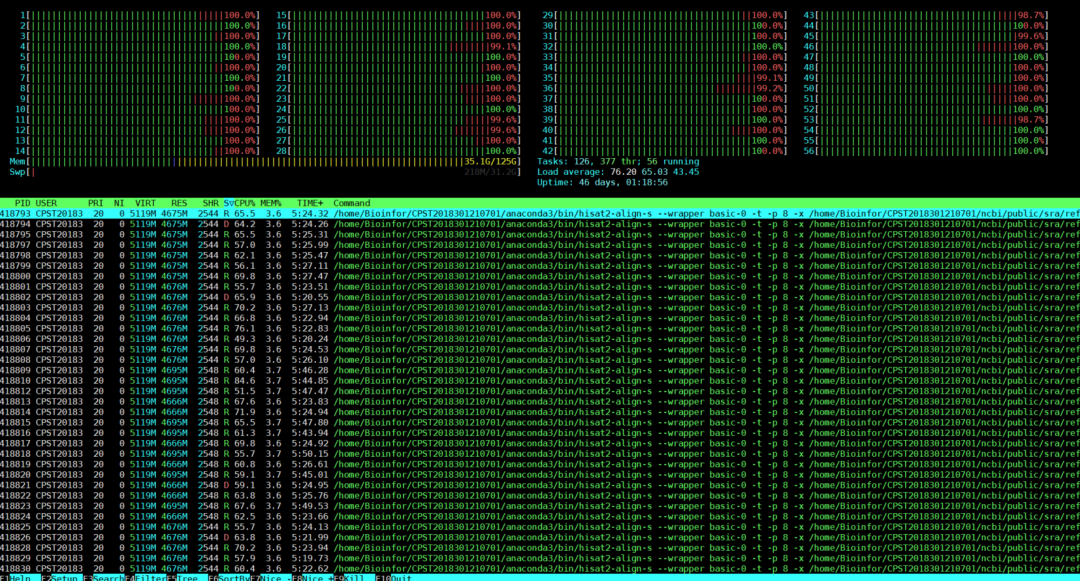Screen dimensions: 1080x581
Task: Click the CPU 36 meter showing 99.2%
Action: pos(665,88)
